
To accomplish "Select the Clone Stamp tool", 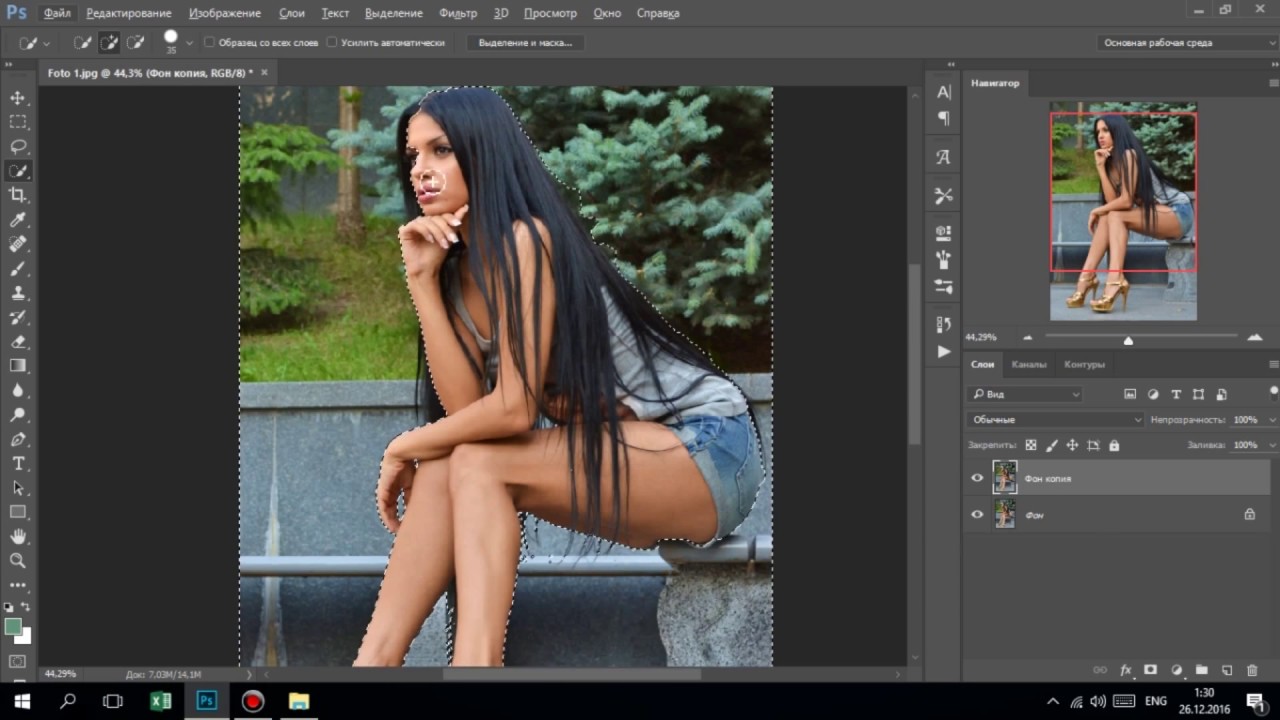I will pos(18,293).
